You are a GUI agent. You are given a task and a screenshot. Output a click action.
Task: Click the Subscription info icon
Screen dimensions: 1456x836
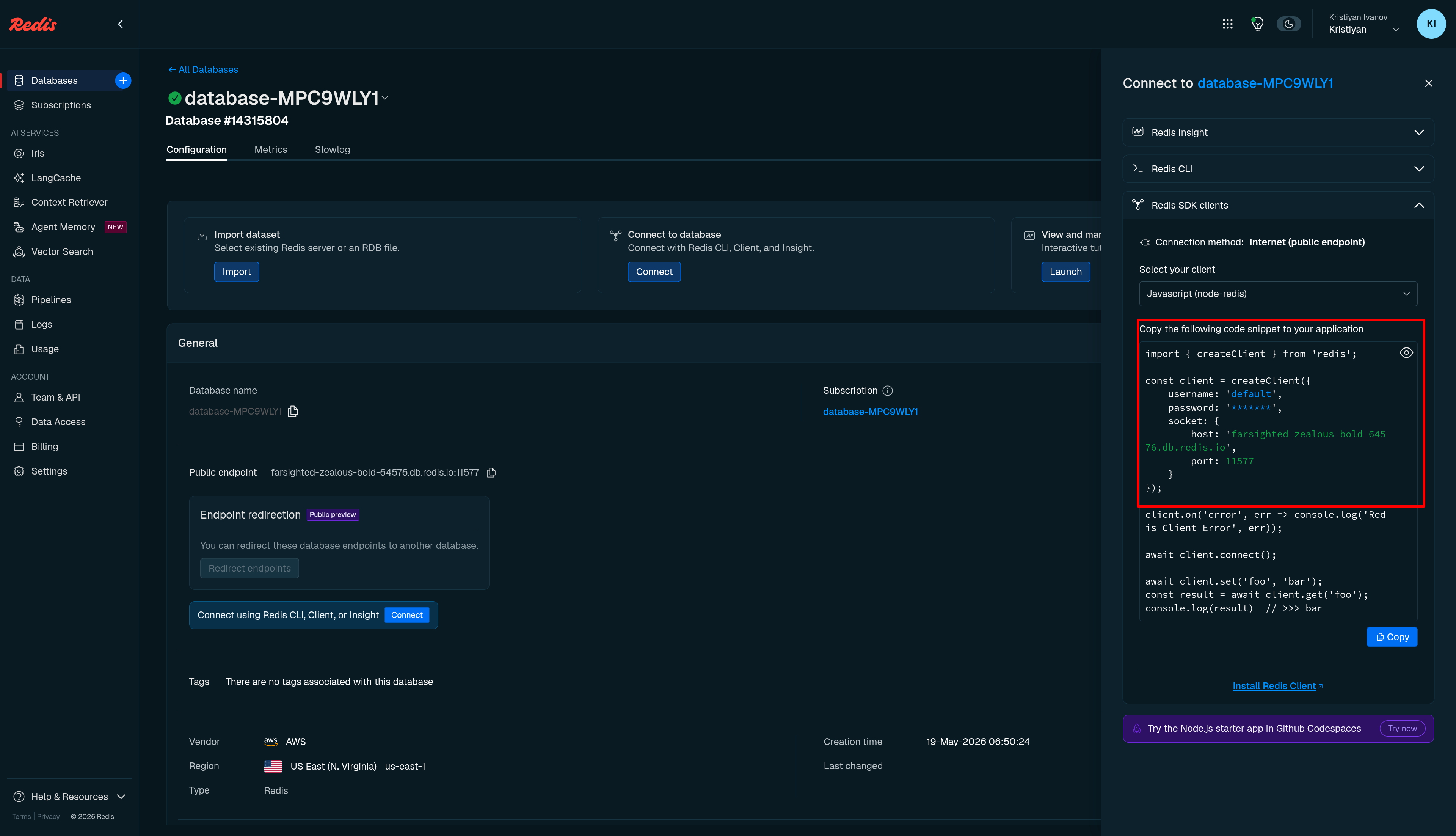(887, 390)
